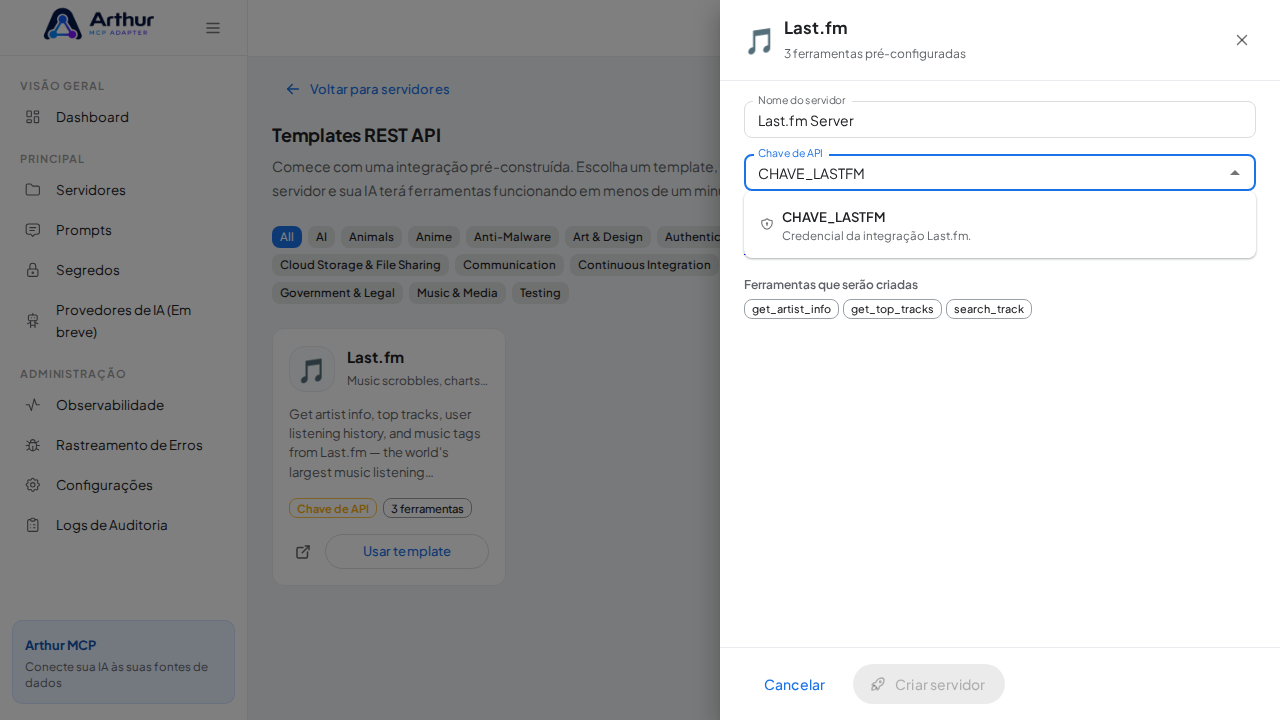Click the get_top_tracks tool chip
1280x720 pixels.
tap(892, 309)
